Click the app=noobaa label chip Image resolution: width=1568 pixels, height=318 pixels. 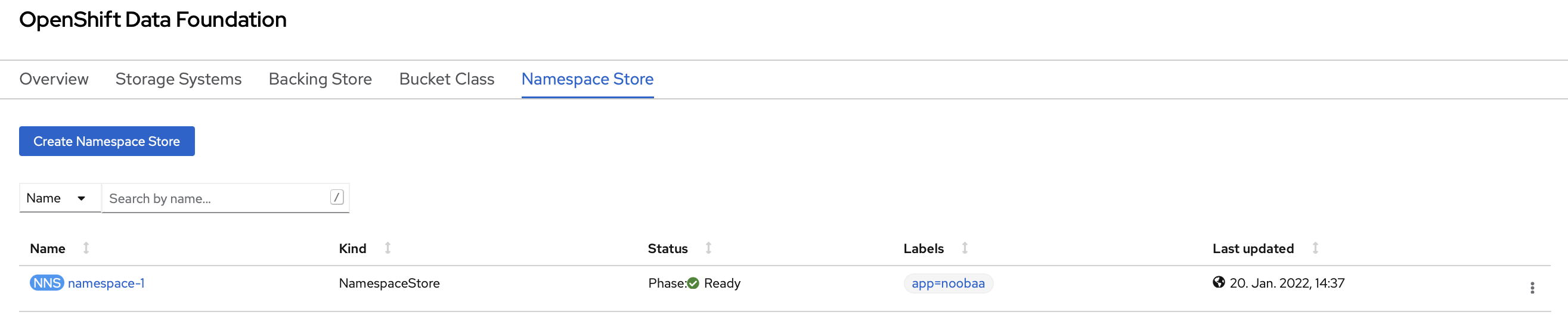948,283
